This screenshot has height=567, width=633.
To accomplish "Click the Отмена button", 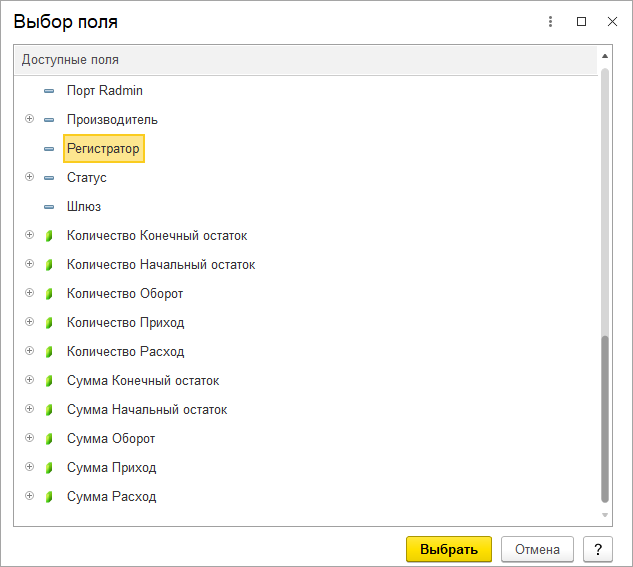I will click(x=538, y=549).
